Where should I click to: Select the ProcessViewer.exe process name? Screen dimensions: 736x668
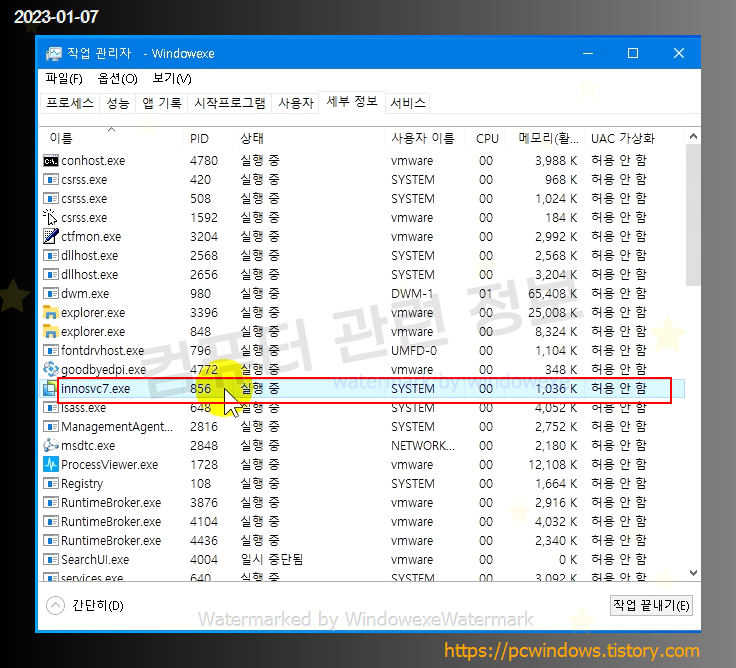coord(109,465)
